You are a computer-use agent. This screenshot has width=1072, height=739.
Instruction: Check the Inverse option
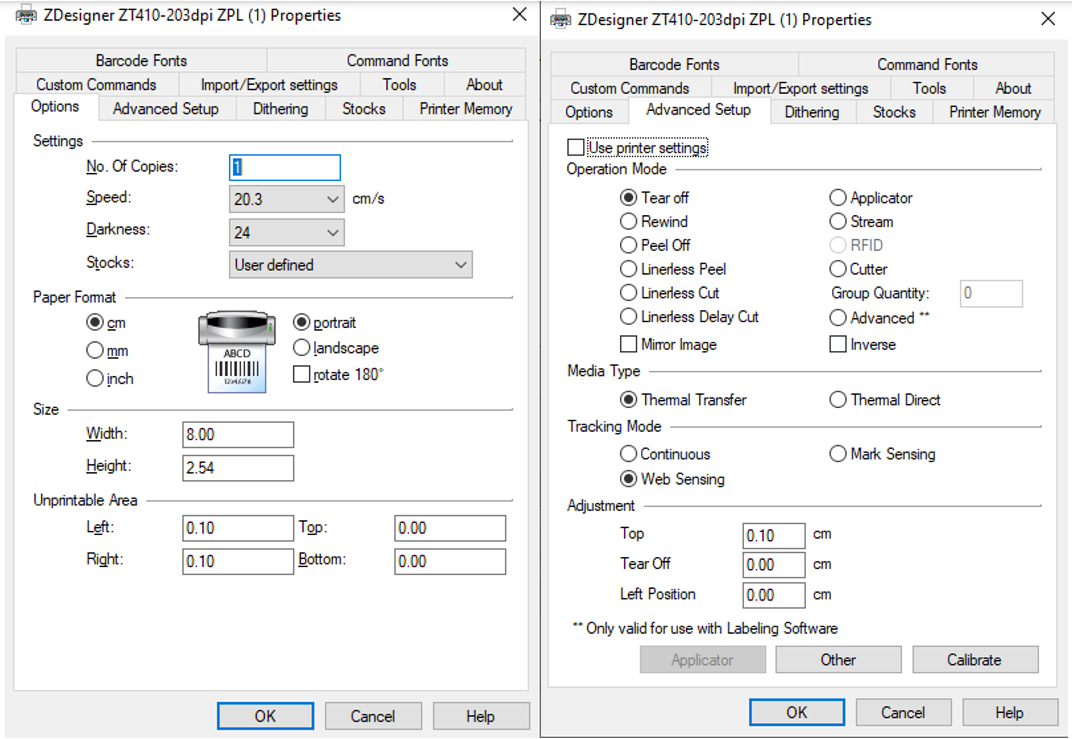click(x=836, y=344)
